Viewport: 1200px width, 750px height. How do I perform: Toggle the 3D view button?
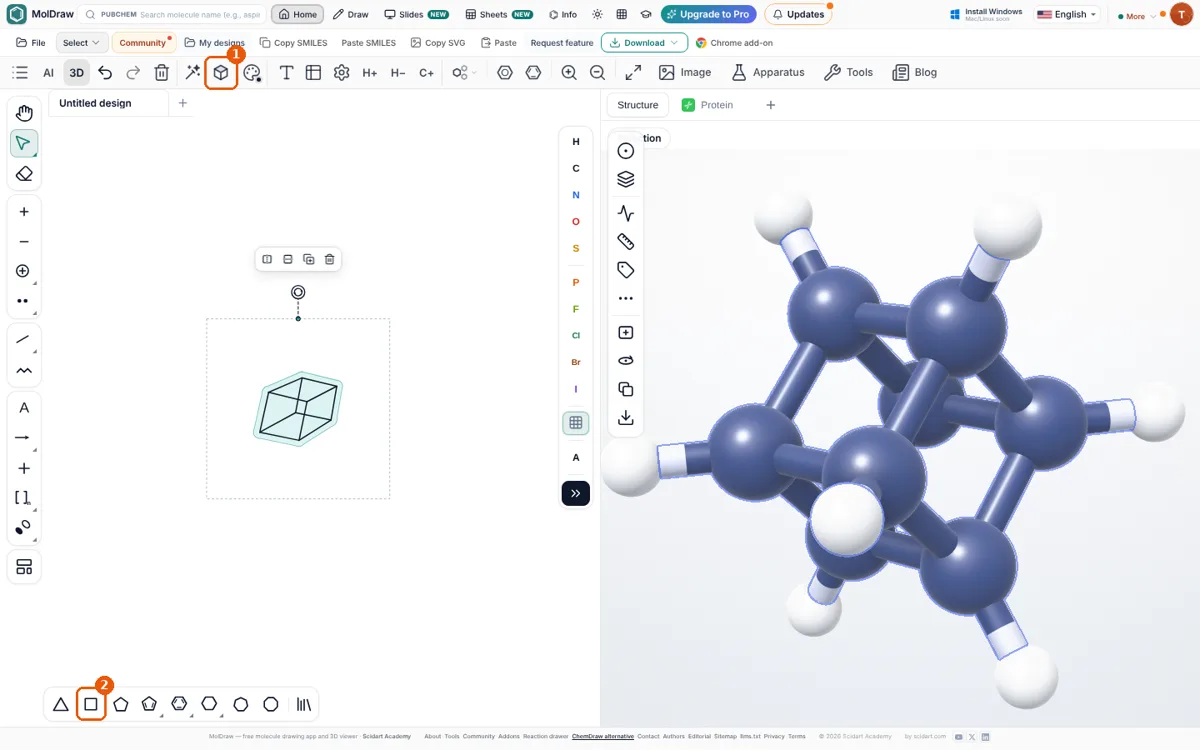76,73
